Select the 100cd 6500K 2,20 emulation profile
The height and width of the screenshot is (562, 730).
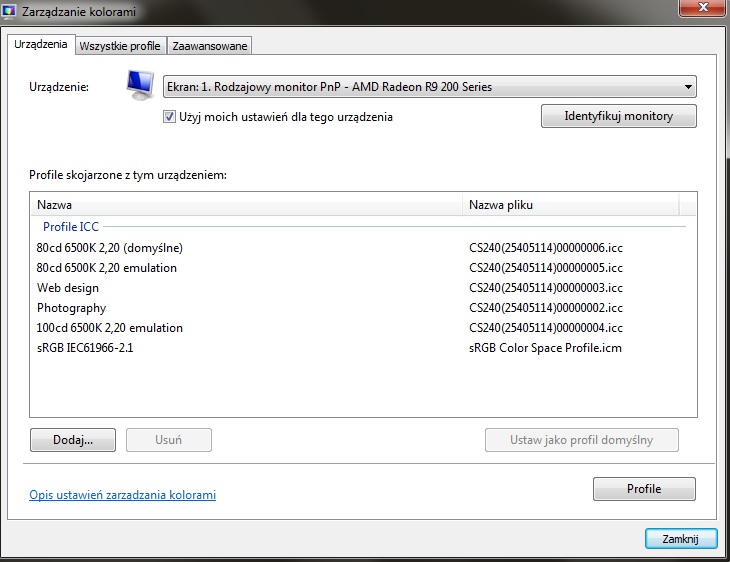[x=110, y=328]
